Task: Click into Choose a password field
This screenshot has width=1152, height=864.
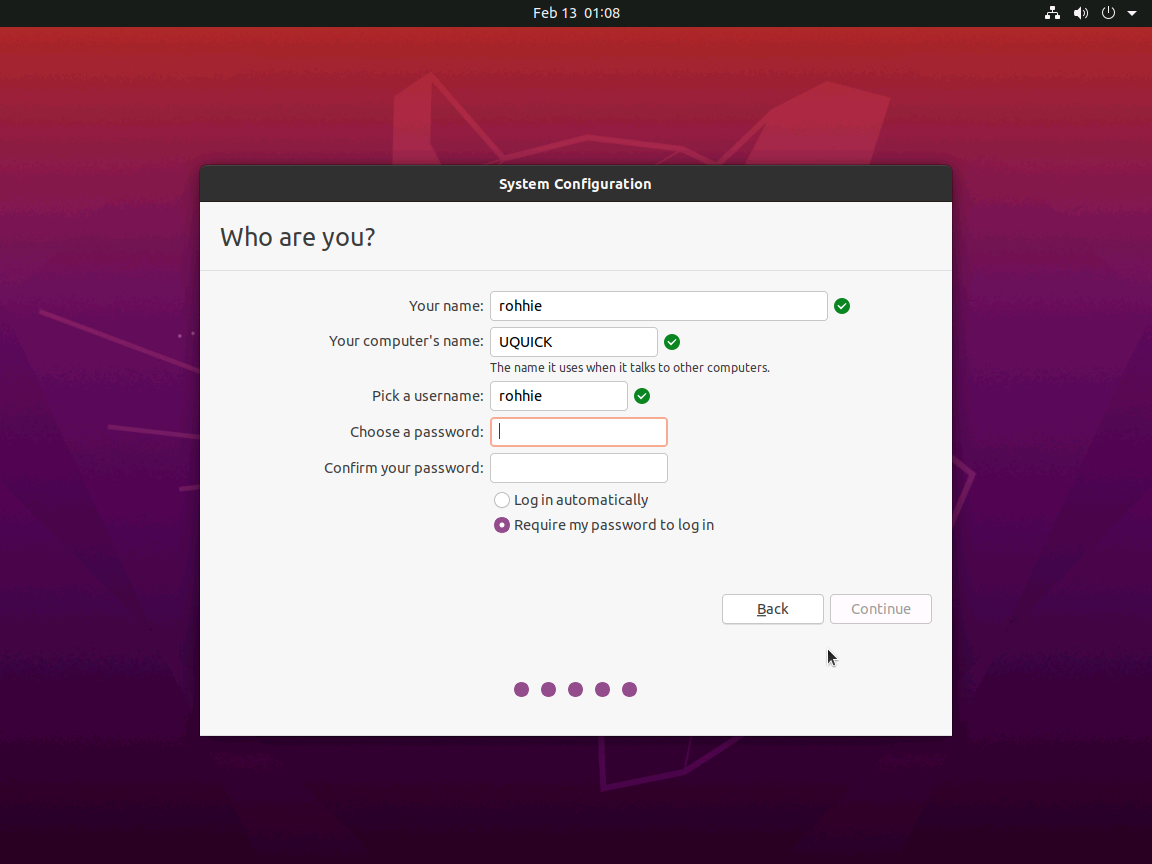Action: click(x=578, y=432)
